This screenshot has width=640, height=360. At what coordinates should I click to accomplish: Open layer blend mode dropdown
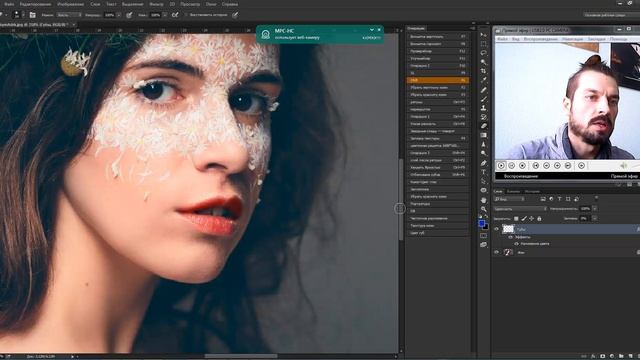[520, 209]
